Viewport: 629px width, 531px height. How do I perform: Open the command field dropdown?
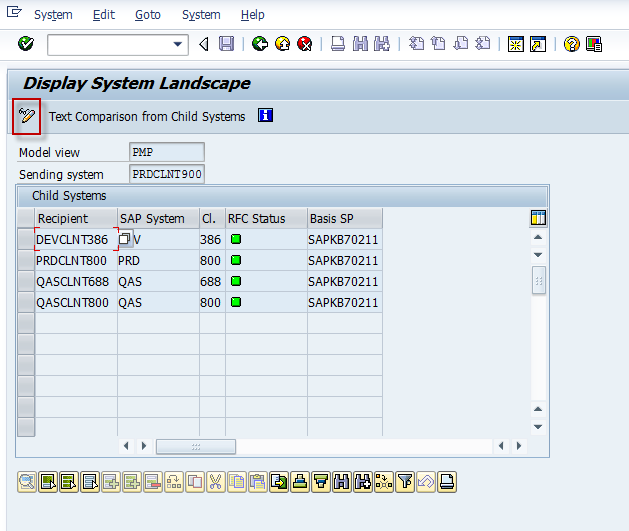[x=177, y=45]
